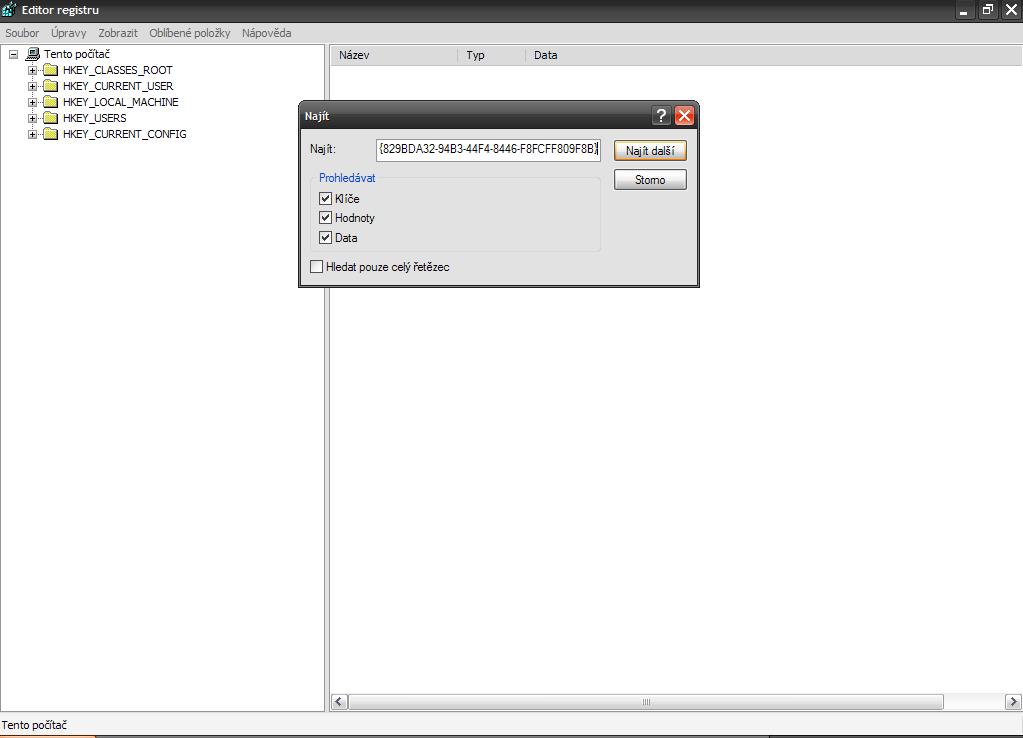The height and width of the screenshot is (738, 1023).
Task: Expand the HKEY_CURRENT_USER node
Action: pyautogui.click(x=32, y=86)
